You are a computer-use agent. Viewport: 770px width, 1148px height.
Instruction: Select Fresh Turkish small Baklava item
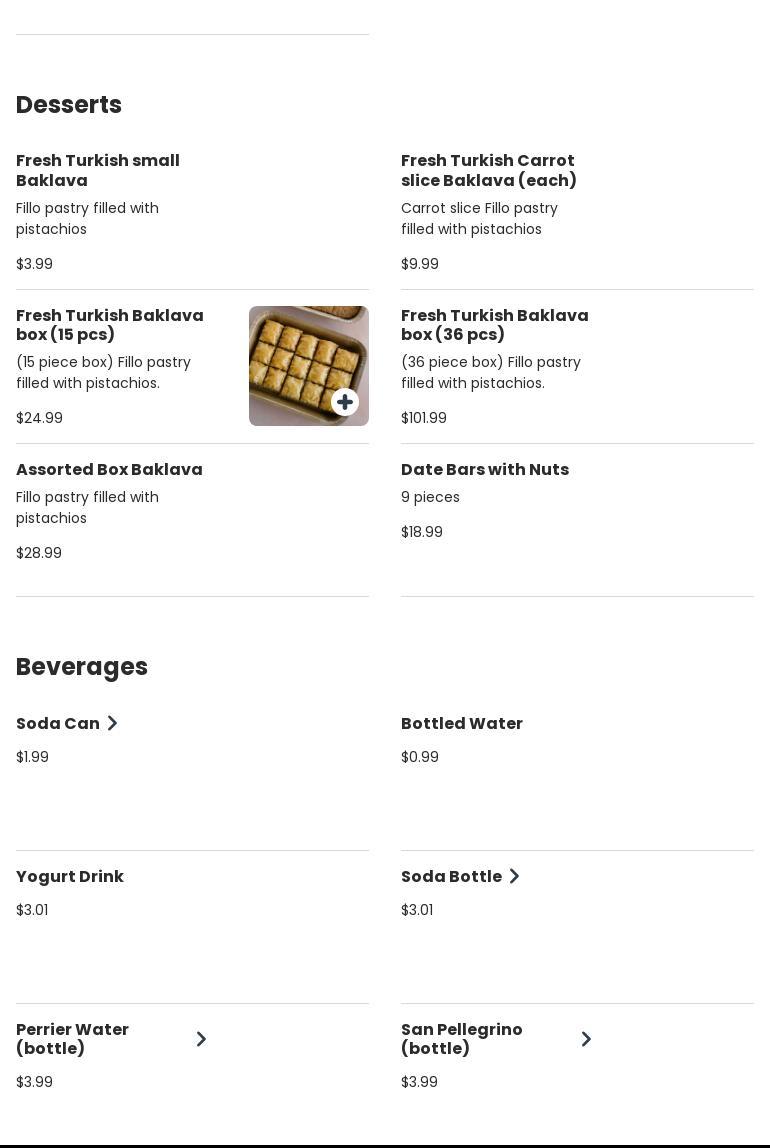pyautogui.click(x=98, y=170)
